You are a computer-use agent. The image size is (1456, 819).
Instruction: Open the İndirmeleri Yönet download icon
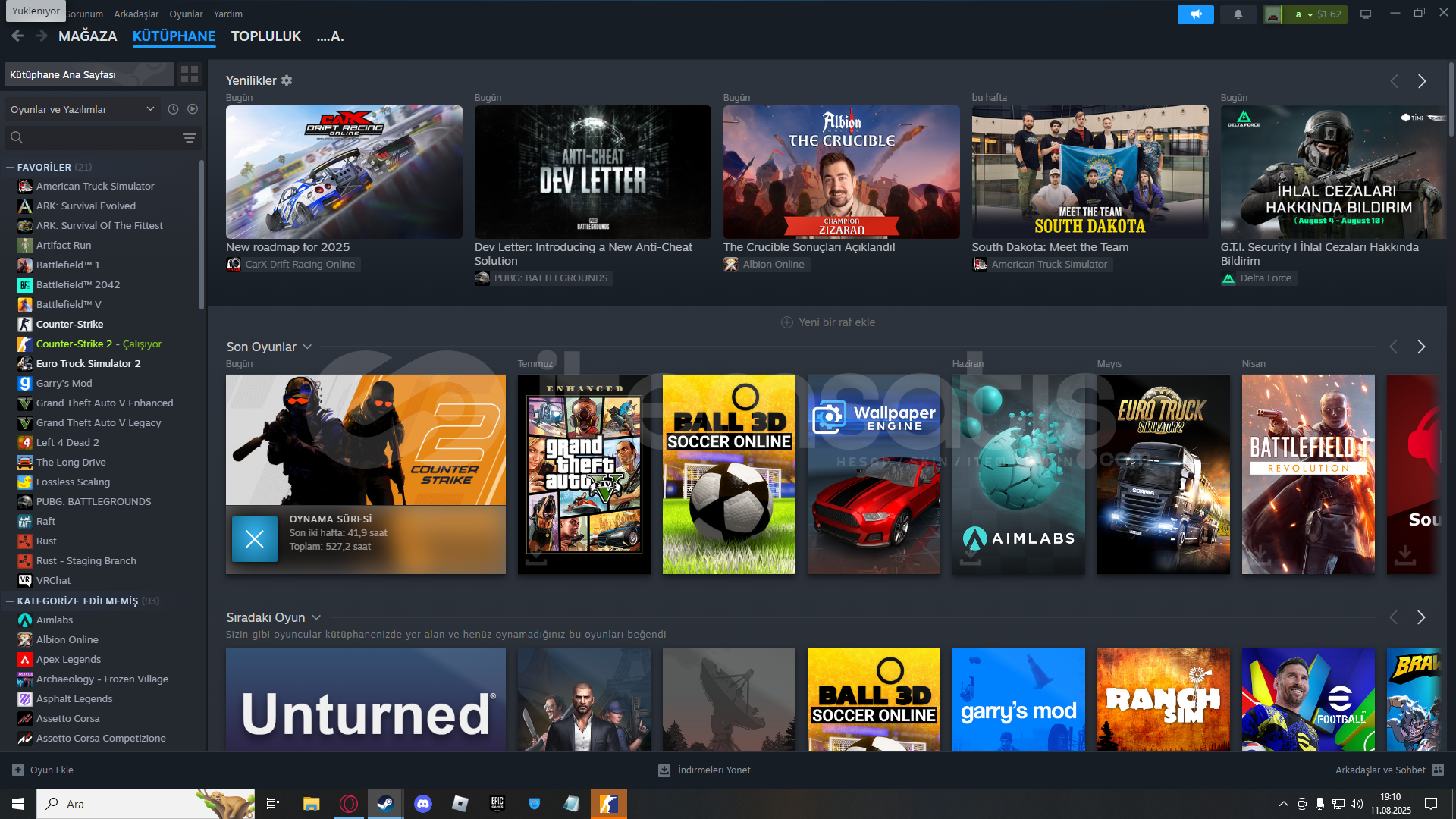click(x=664, y=770)
